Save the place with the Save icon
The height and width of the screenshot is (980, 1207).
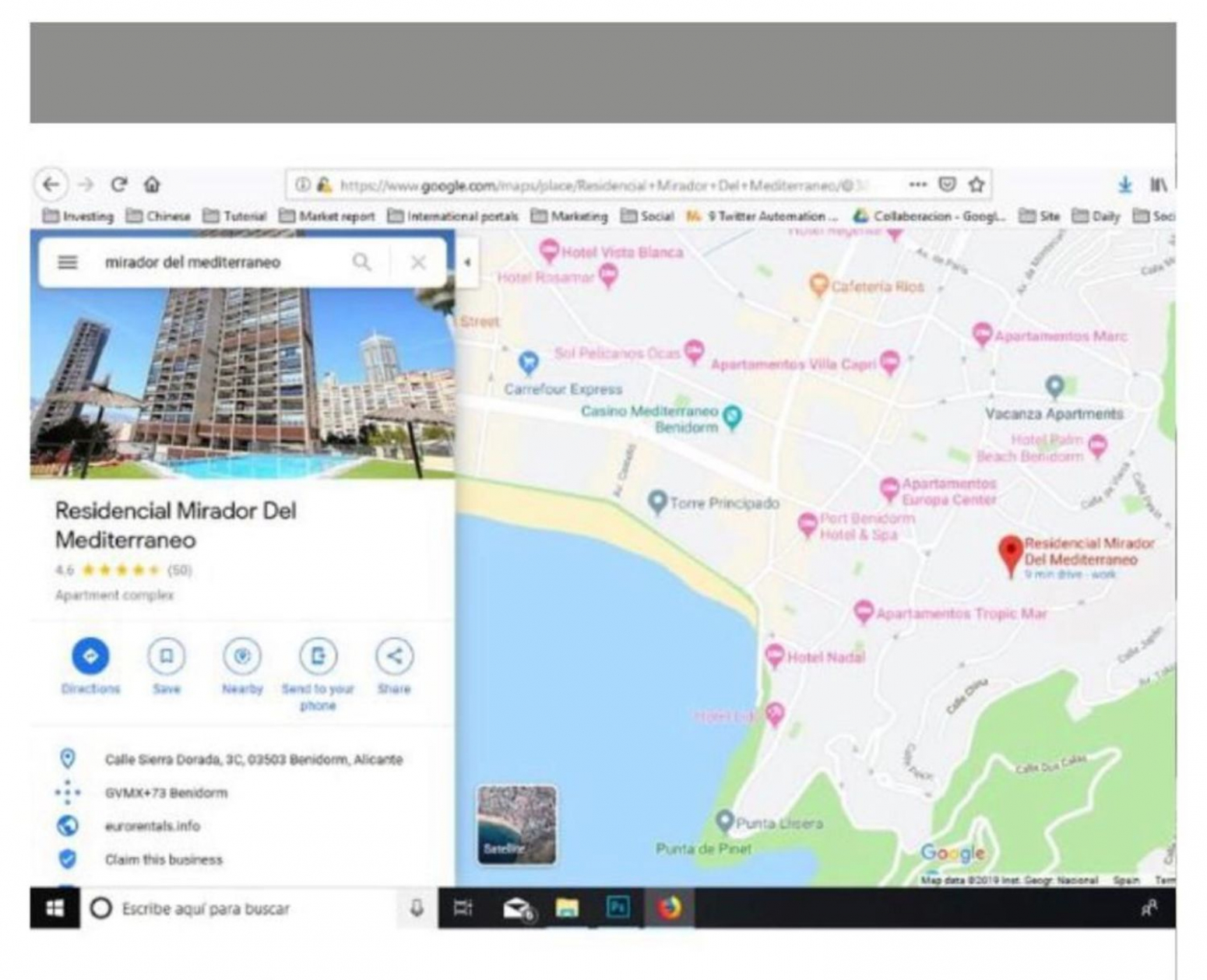167,656
